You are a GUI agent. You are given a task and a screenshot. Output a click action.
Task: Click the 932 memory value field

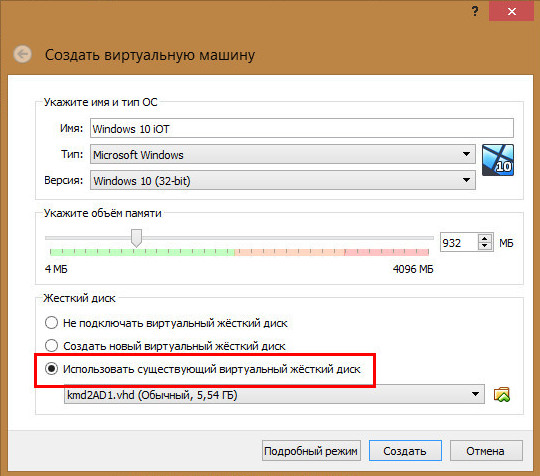pos(459,242)
